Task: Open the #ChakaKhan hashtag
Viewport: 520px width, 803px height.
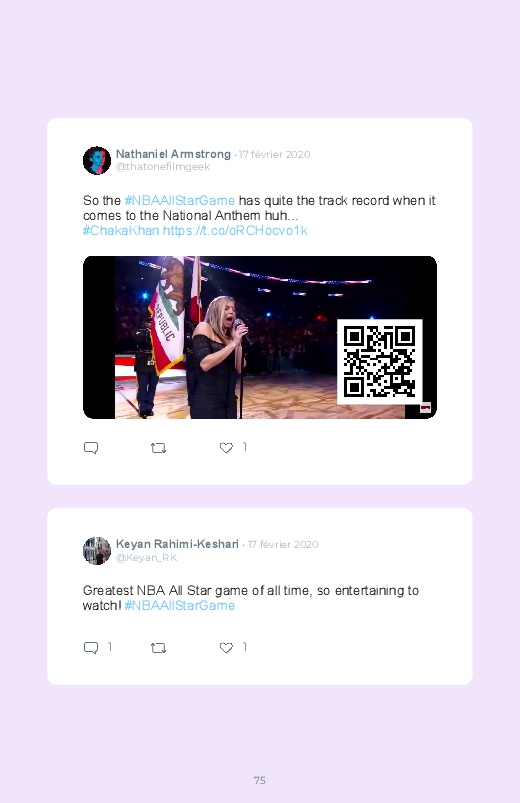Action: (121, 230)
